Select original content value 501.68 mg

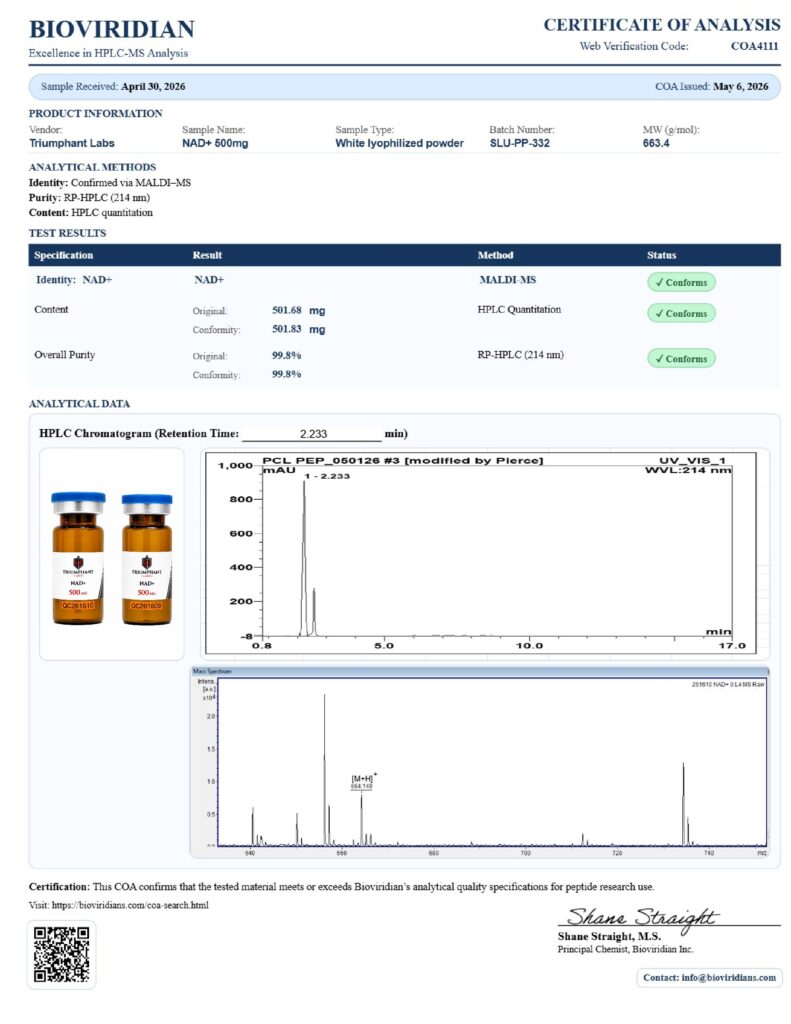299,310
